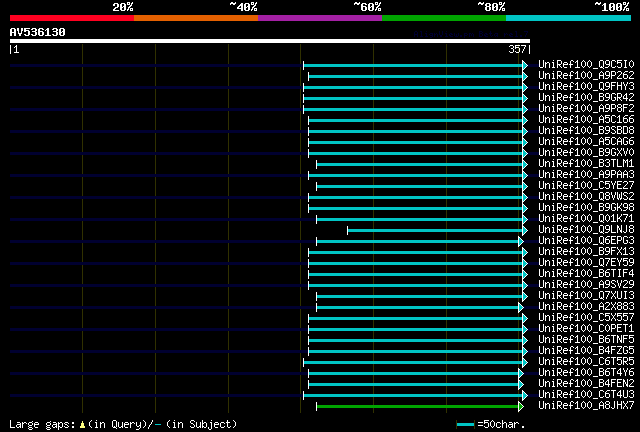Click the '(in Subject)' gap legend text

click(x=202, y=424)
